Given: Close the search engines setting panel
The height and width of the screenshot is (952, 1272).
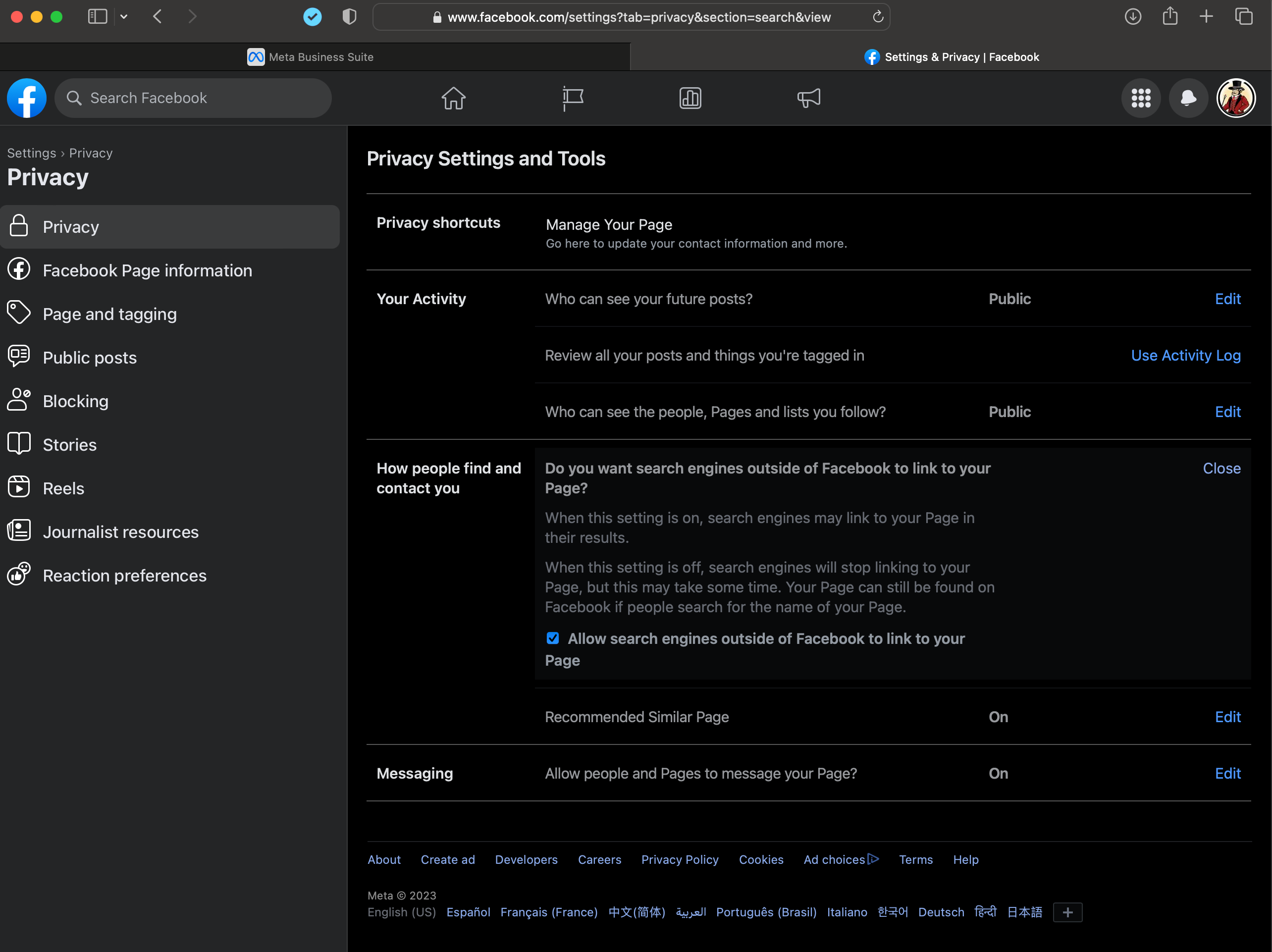Looking at the screenshot, I should point(1221,468).
